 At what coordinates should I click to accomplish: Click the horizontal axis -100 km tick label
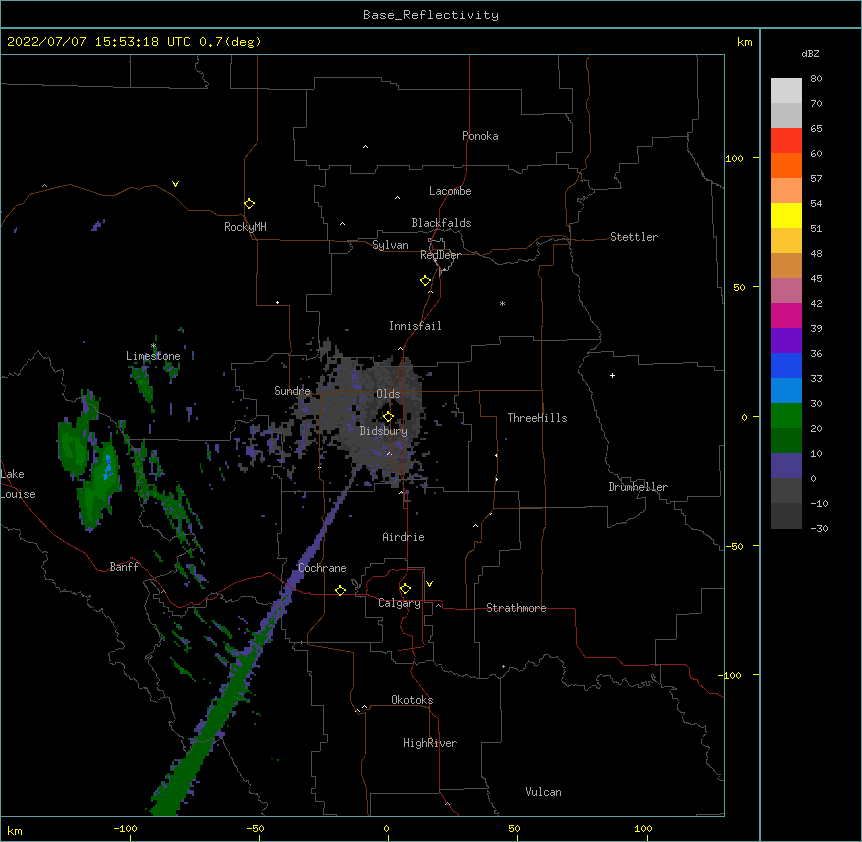pos(125,828)
